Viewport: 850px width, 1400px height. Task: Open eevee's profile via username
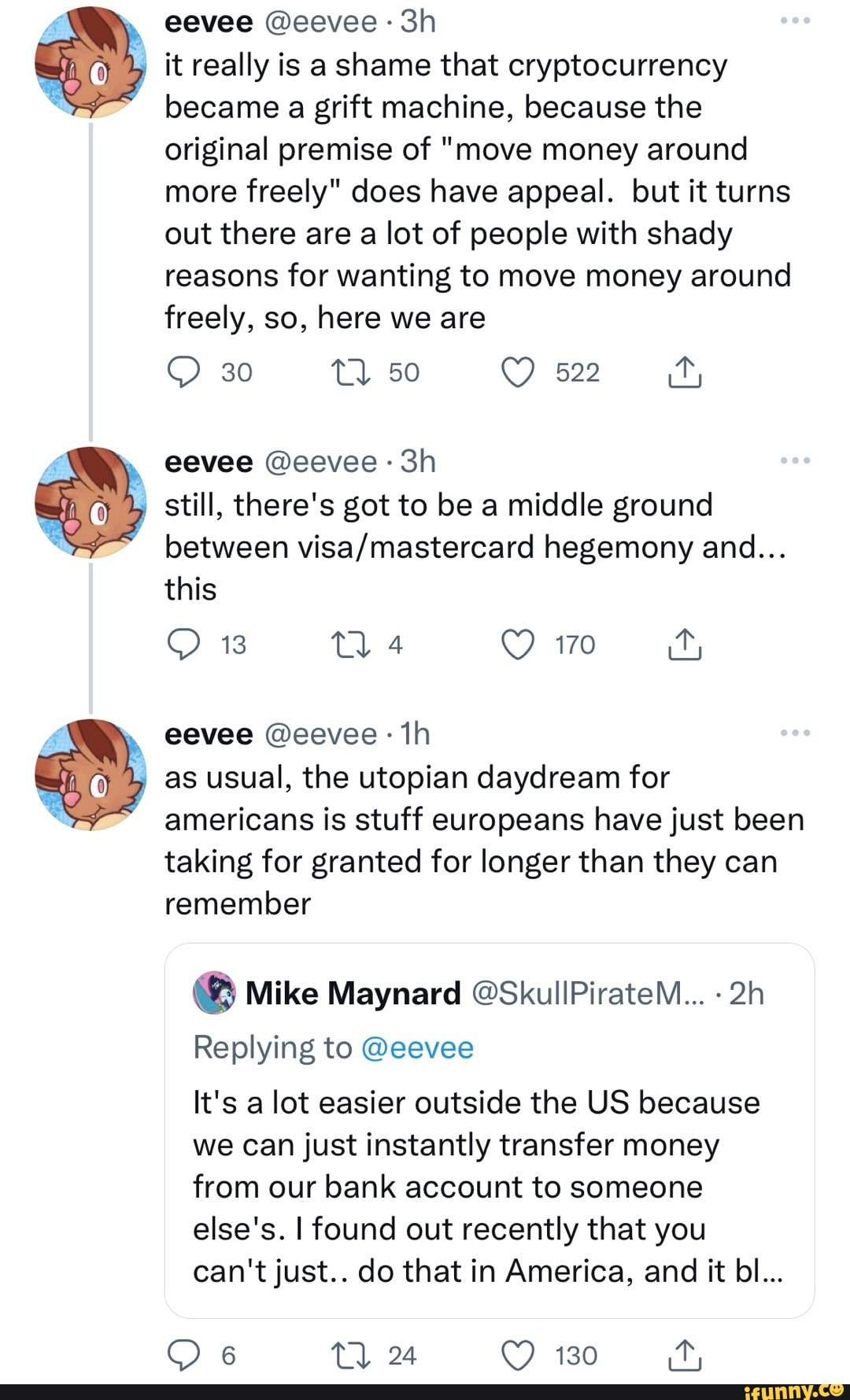pyautogui.click(x=319, y=22)
